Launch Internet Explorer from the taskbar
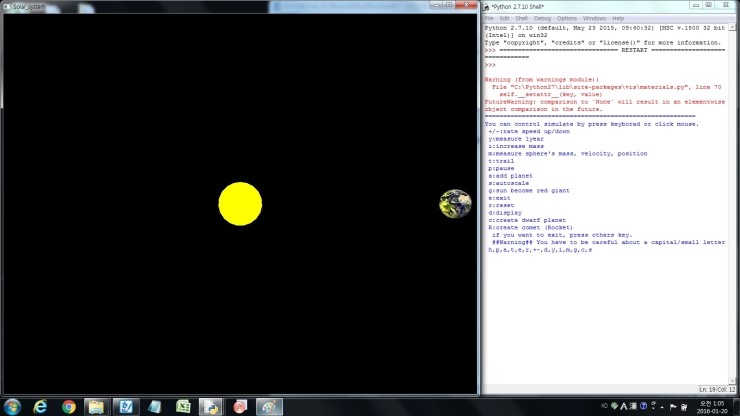 click(41, 406)
